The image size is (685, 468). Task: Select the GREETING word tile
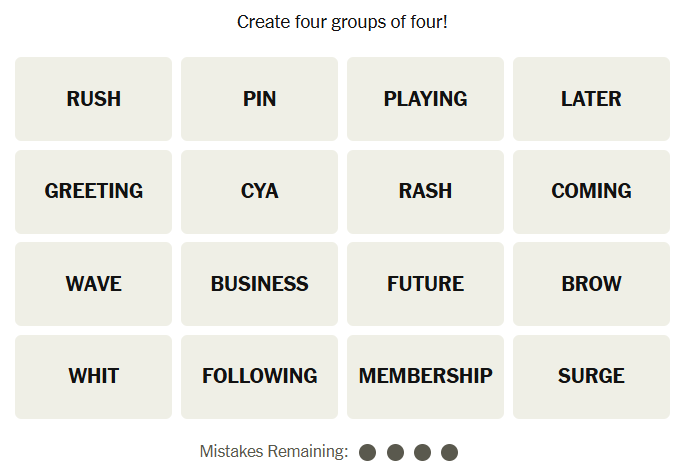coord(93,191)
